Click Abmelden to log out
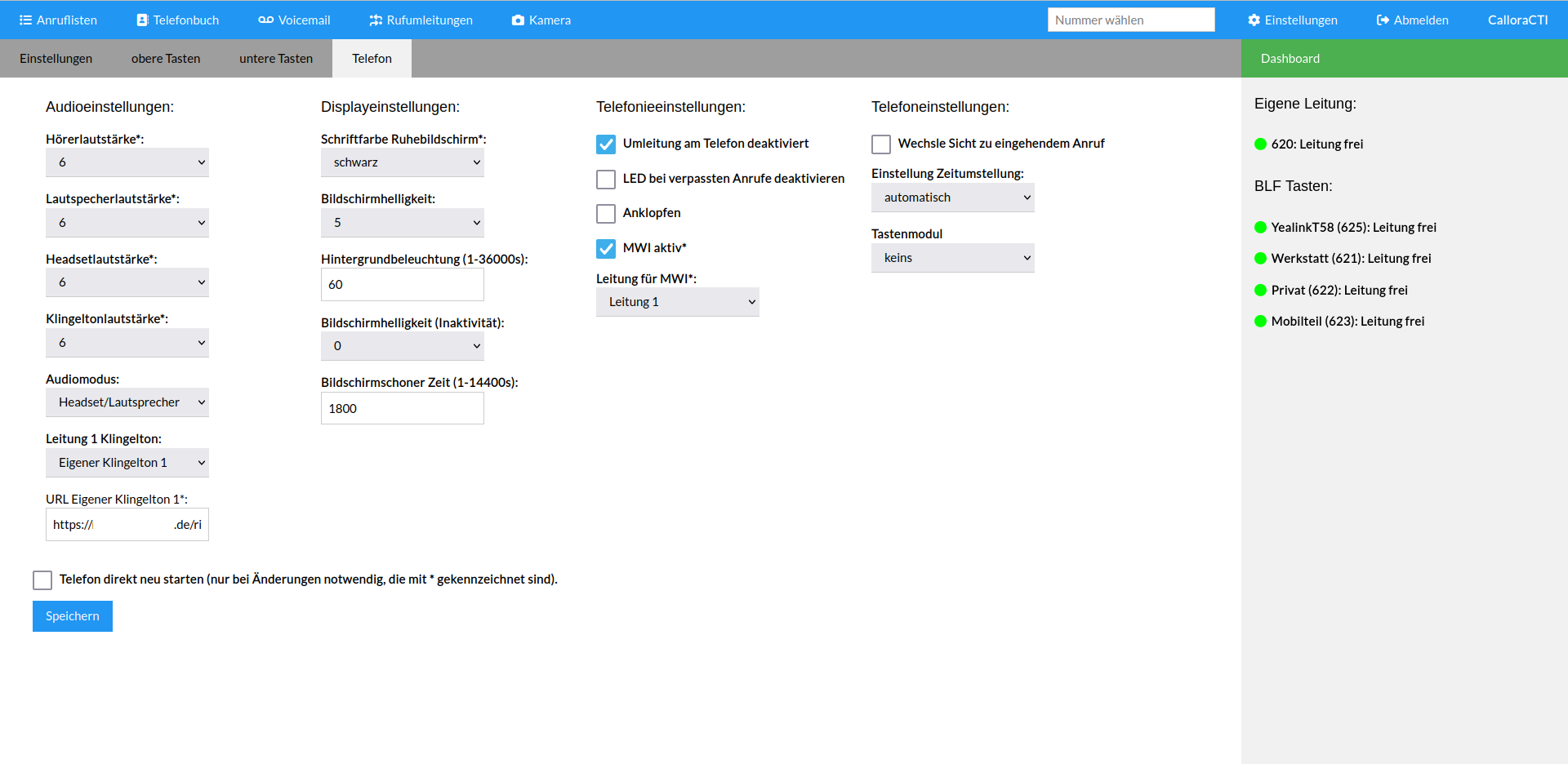This screenshot has height=764, width=1568. coord(1413,20)
